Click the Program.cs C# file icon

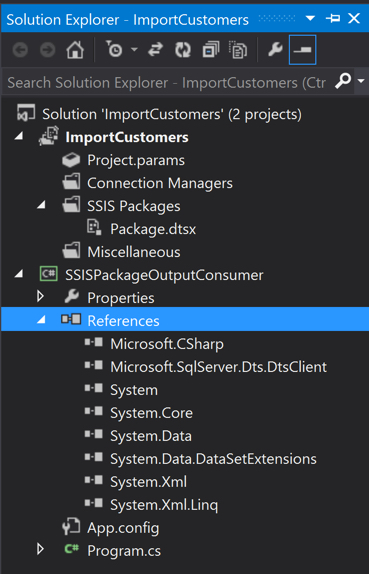71,549
